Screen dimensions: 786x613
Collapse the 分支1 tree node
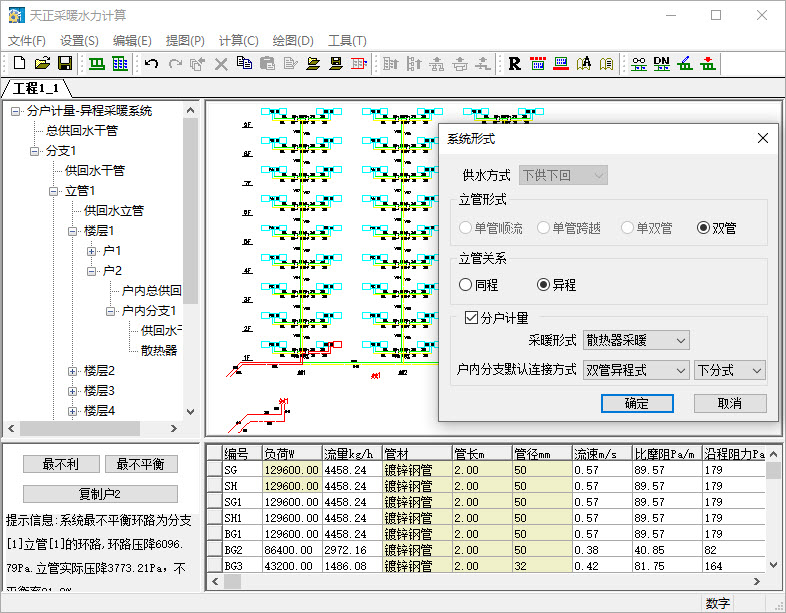35,151
